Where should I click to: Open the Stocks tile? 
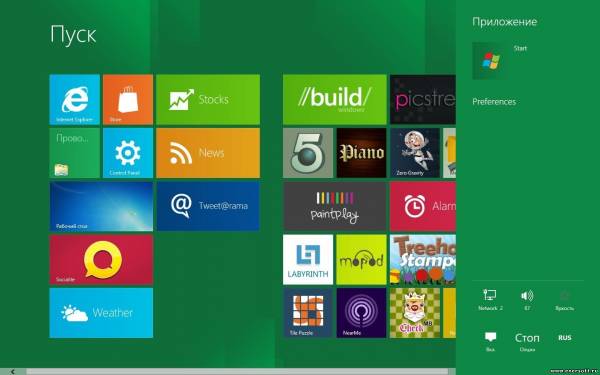pos(208,99)
